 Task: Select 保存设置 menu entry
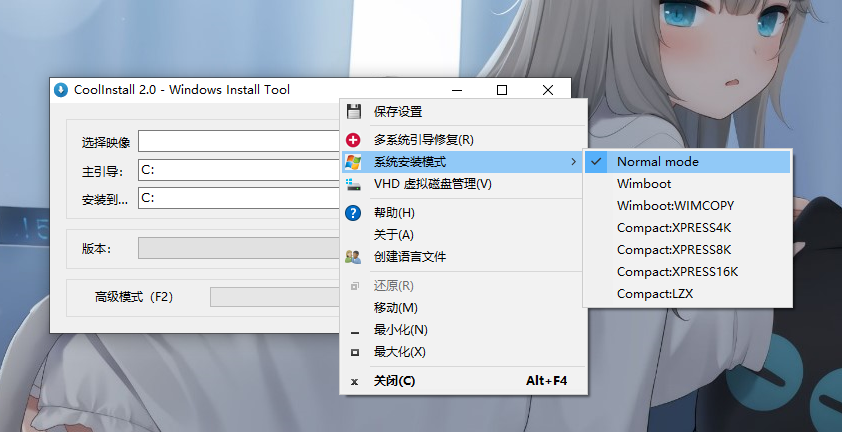[463, 112]
